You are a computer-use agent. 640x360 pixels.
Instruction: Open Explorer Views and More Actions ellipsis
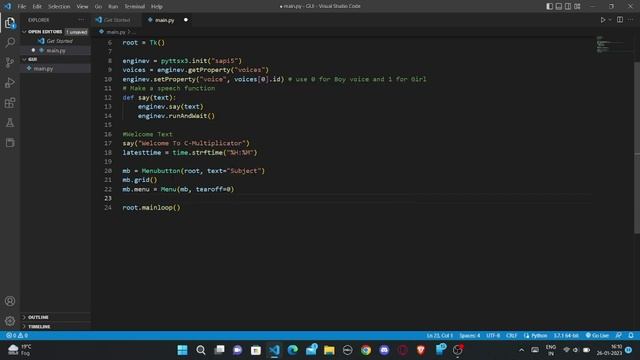pyautogui.click(x=81, y=20)
